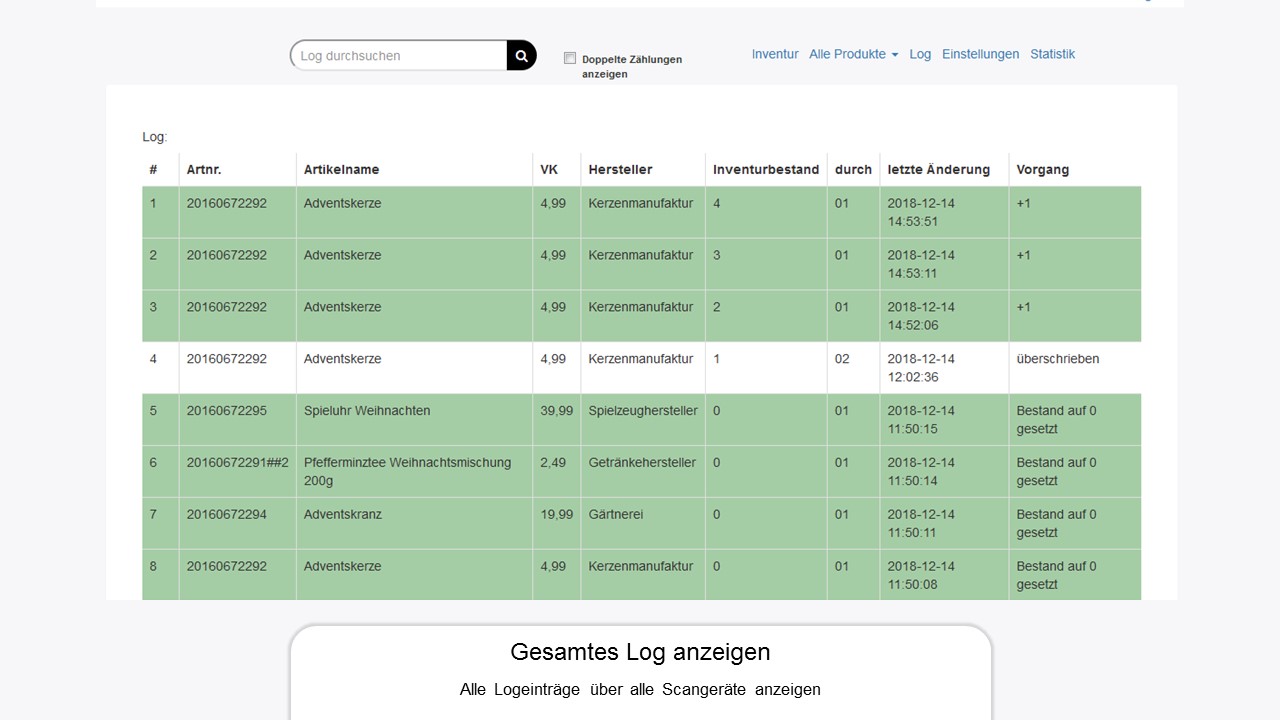Screen dimensions: 1280x720
Task: Click the magnifier search button
Action: click(521, 56)
